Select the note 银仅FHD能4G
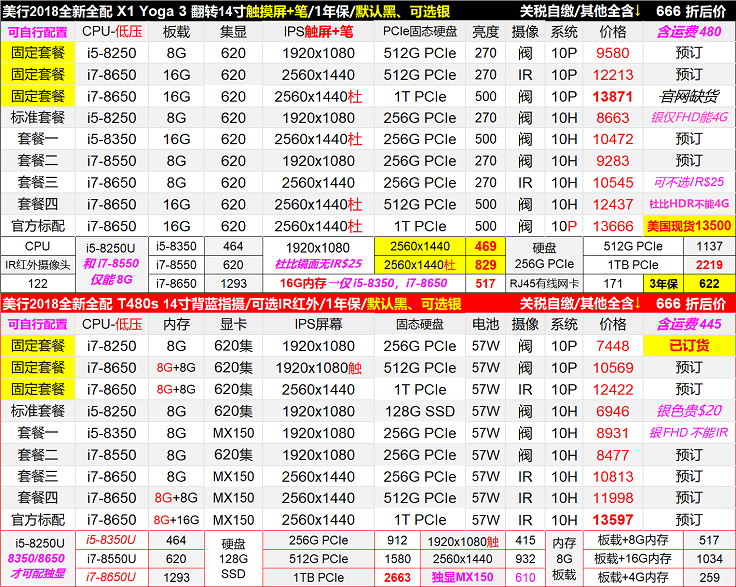The height and width of the screenshot is (587, 736). click(x=689, y=117)
